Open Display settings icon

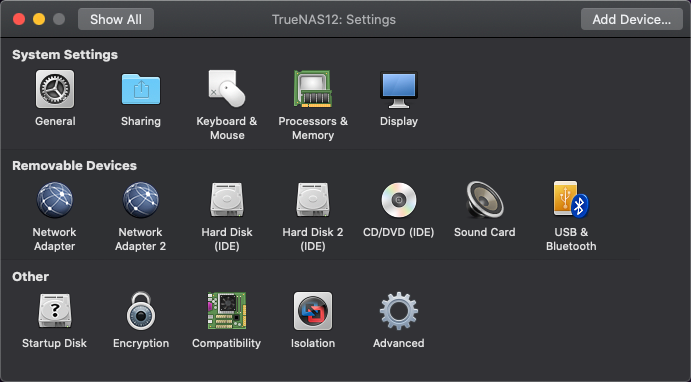[x=399, y=89]
